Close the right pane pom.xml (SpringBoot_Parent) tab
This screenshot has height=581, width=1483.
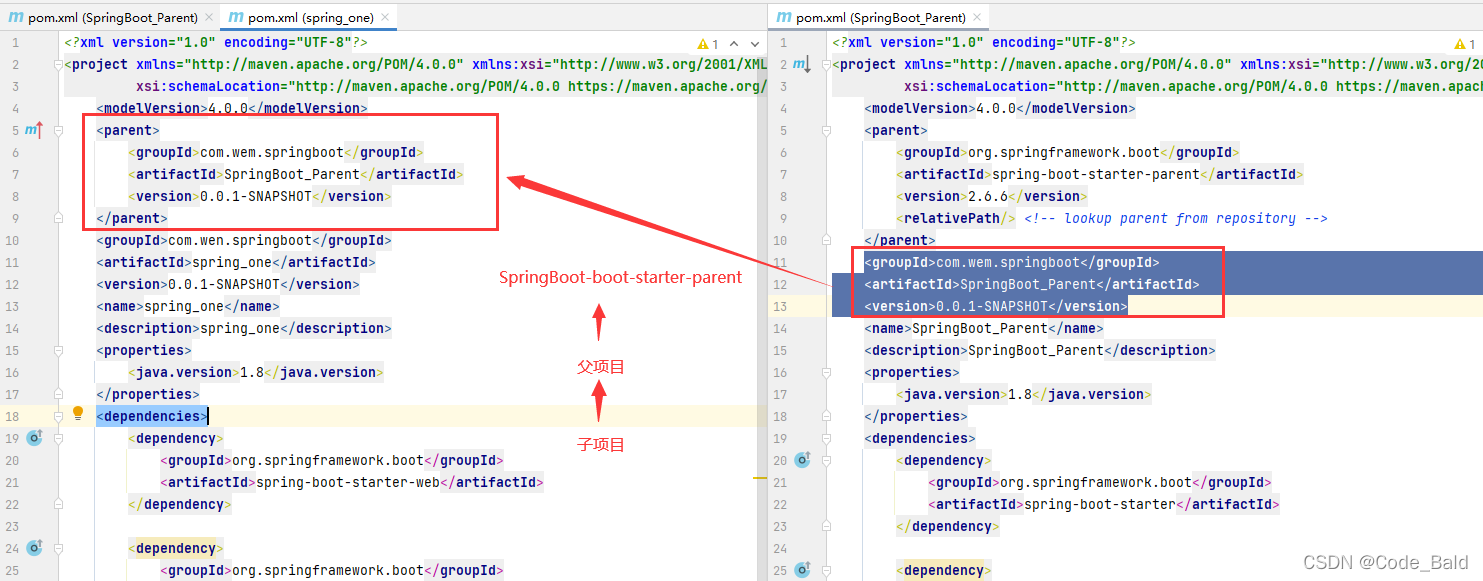click(x=975, y=18)
